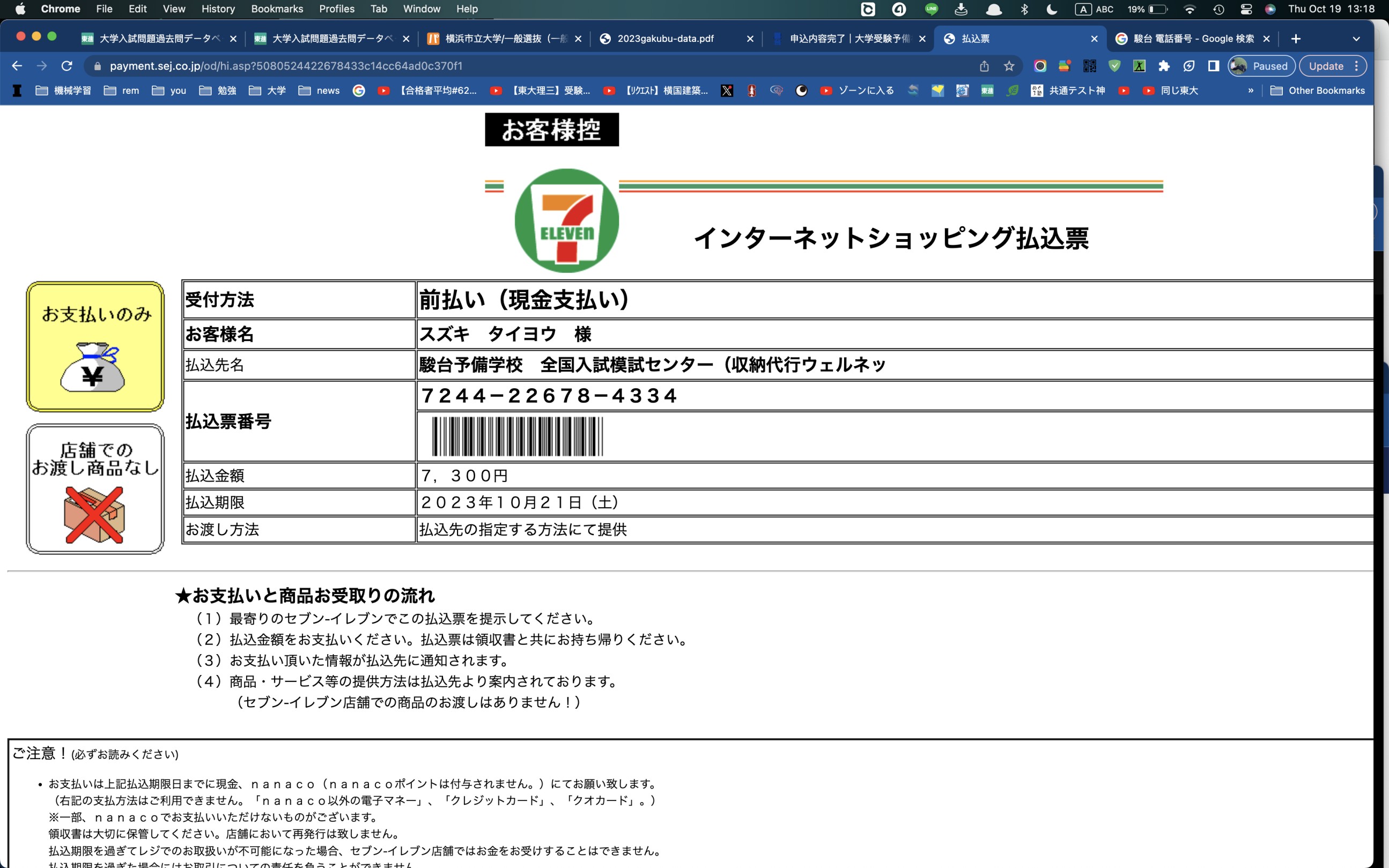Screen dimensions: 1389x868
Task: Open the green 東進 bookmark icon
Action: [x=987, y=91]
